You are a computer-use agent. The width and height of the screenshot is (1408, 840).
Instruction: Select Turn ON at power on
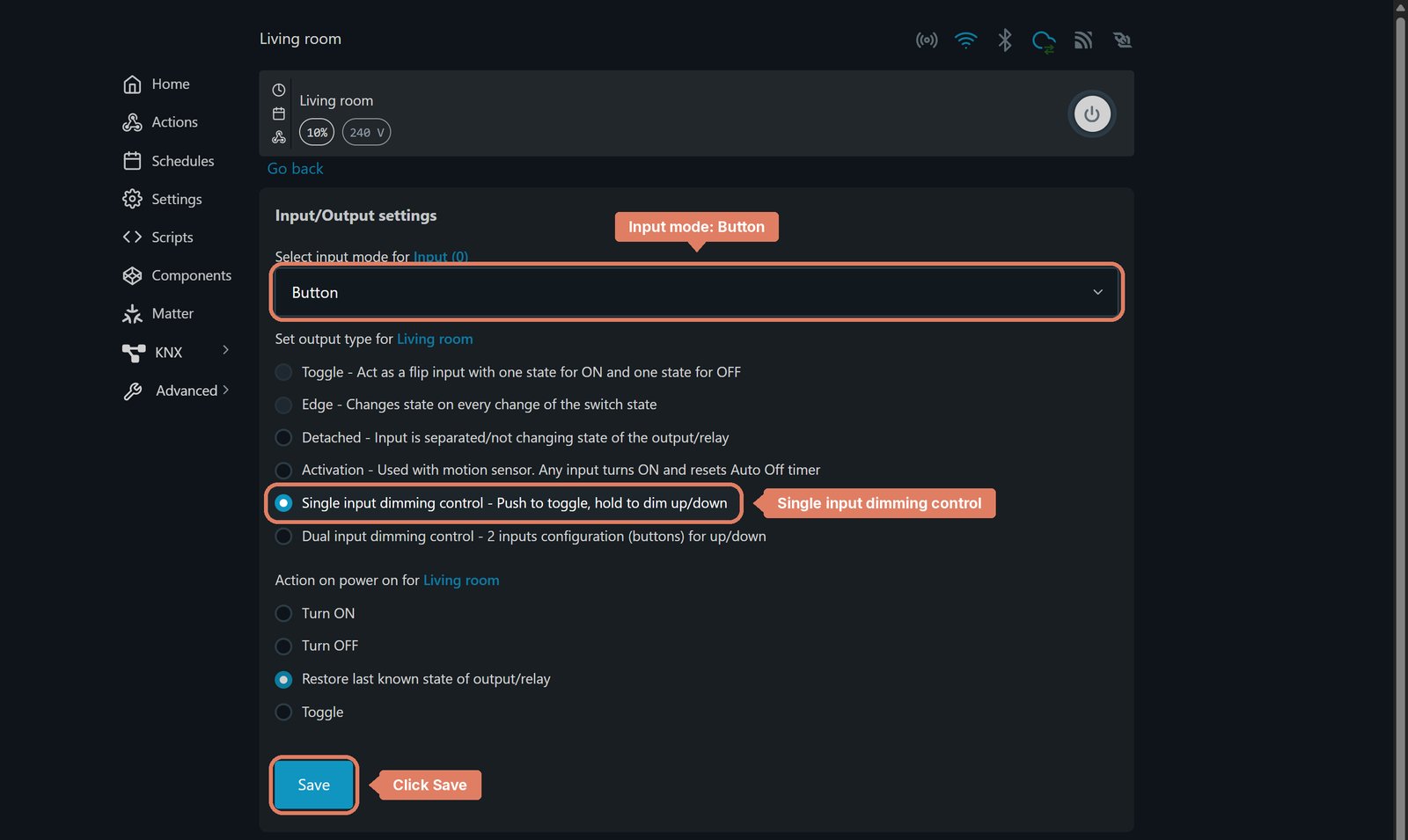(283, 613)
